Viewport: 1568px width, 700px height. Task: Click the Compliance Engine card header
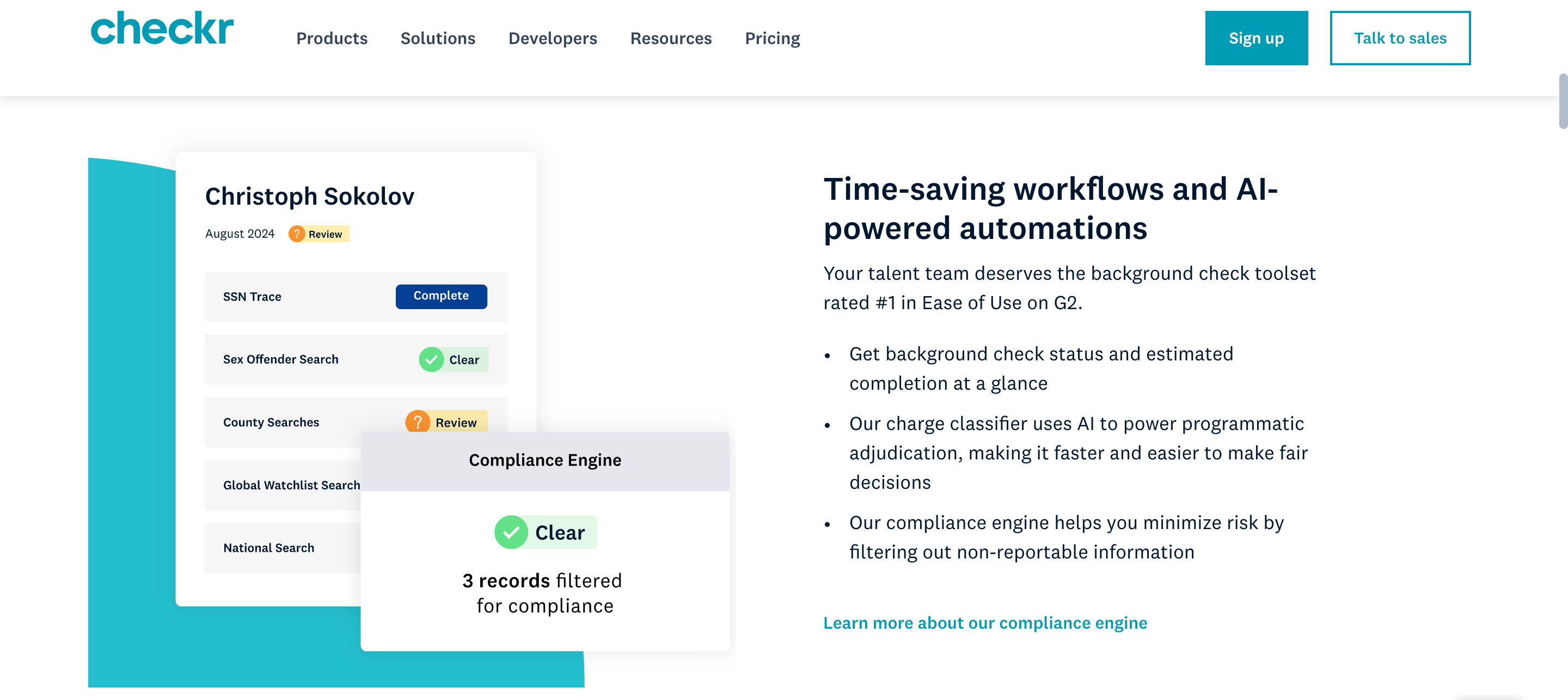tap(545, 460)
